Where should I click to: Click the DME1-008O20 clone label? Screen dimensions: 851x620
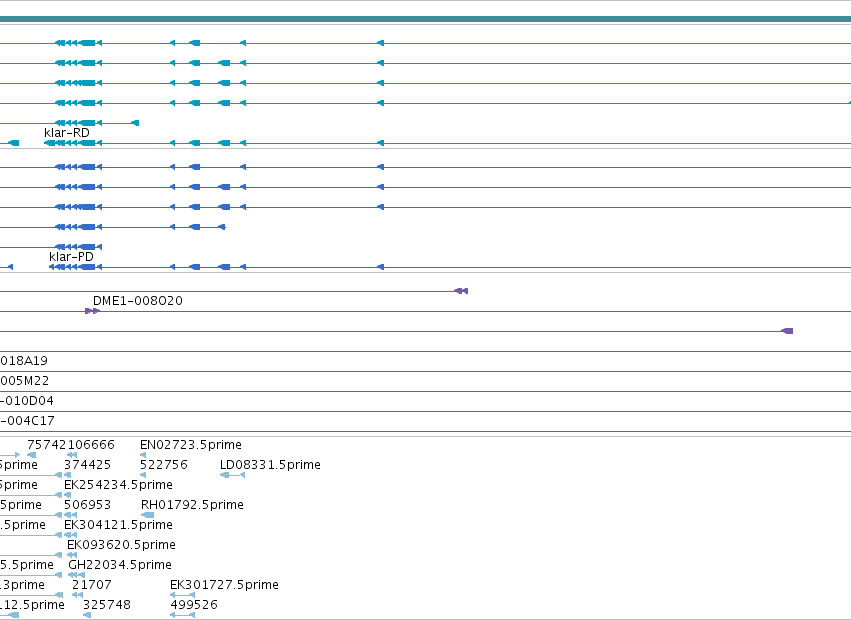point(138,301)
